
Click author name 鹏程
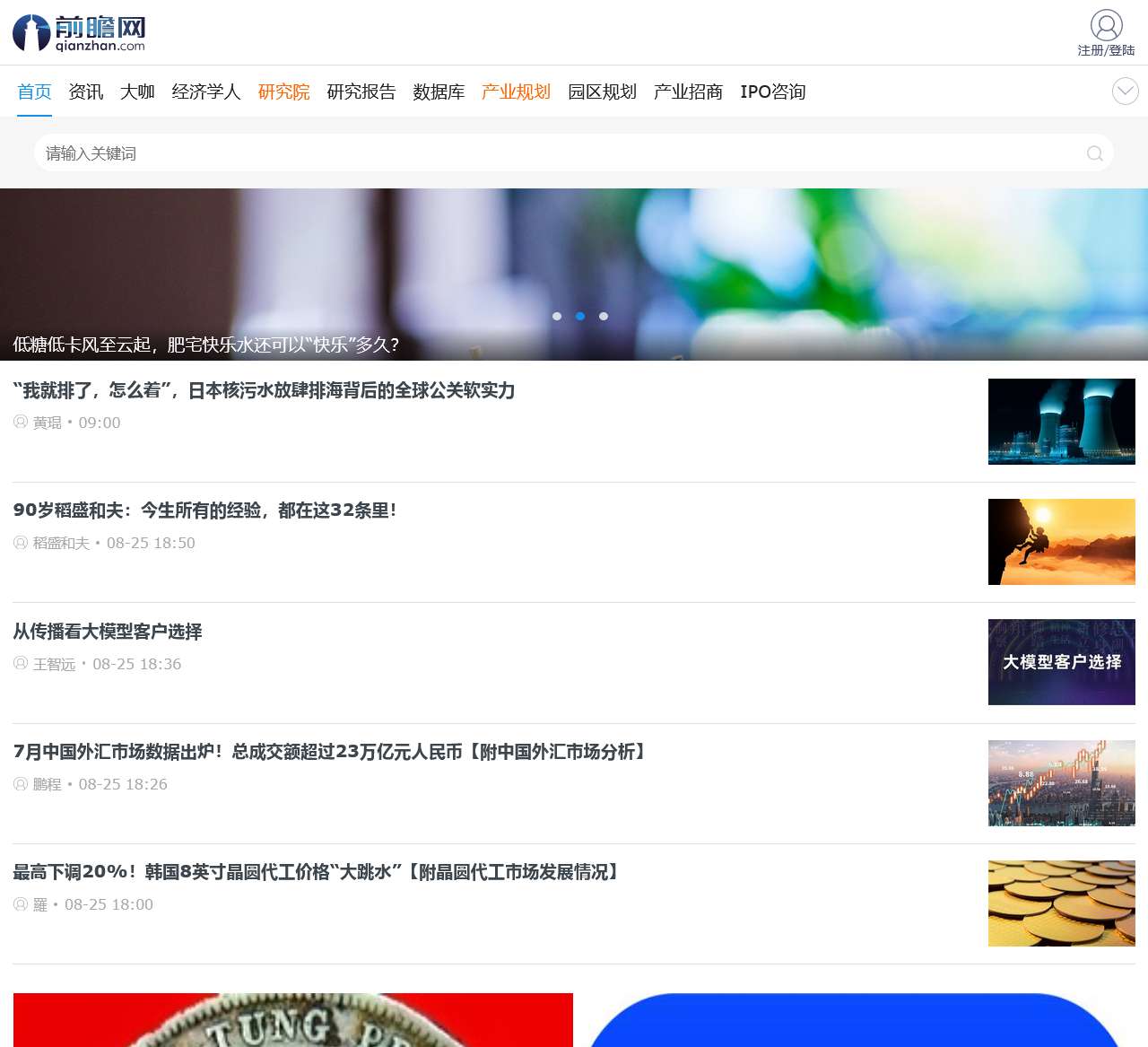point(48,784)
